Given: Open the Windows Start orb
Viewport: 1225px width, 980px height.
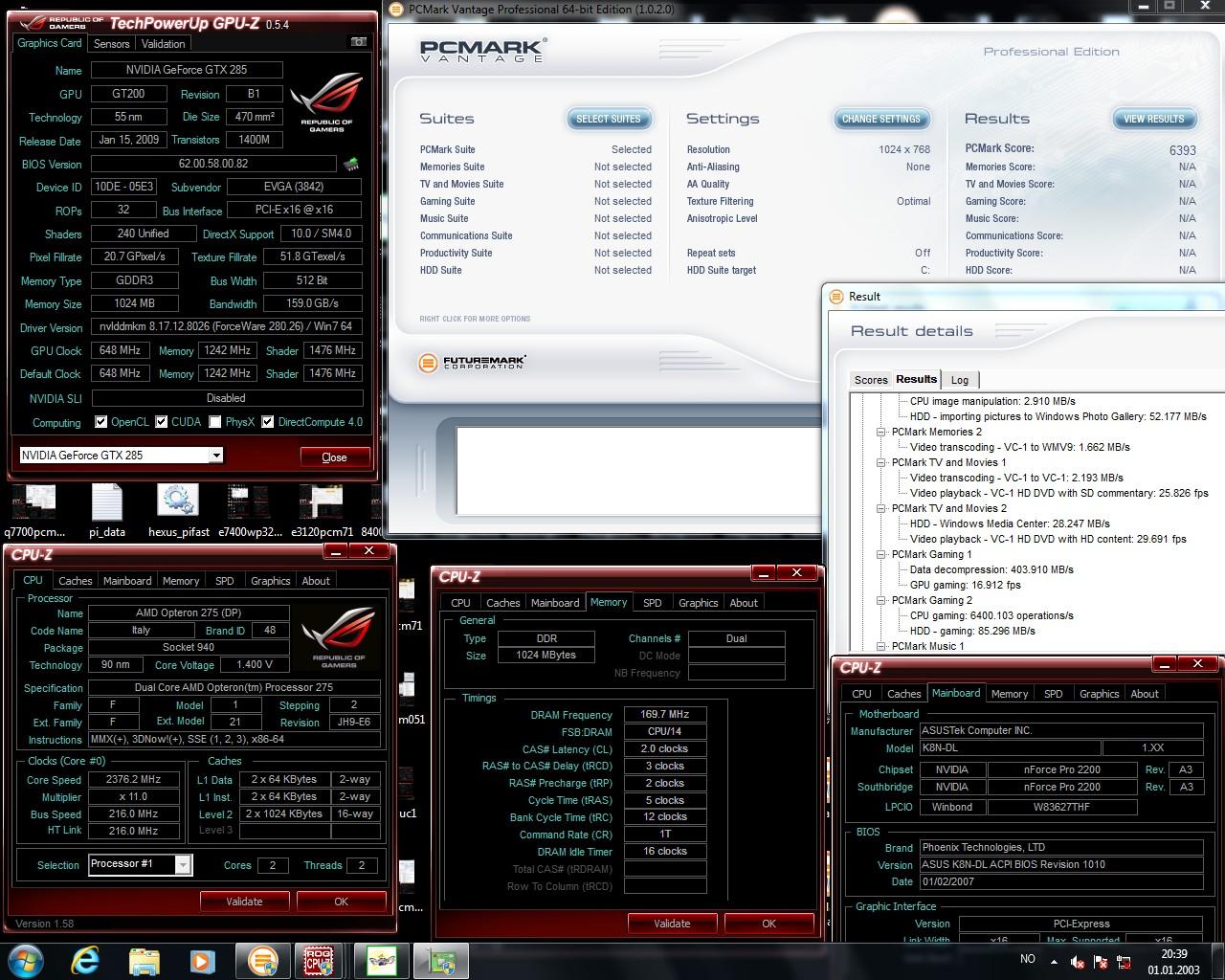Looking at the screenshot, I should tap(27, 960).
